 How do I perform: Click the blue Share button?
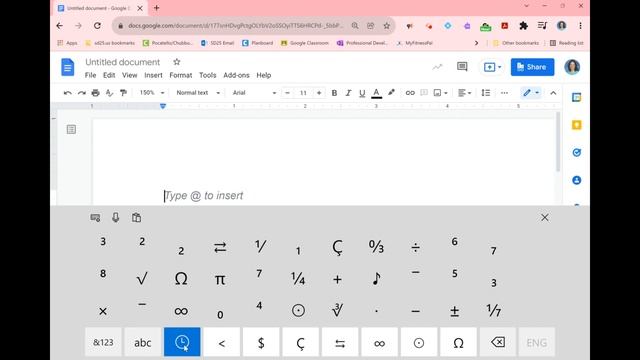tap(532, 67)
